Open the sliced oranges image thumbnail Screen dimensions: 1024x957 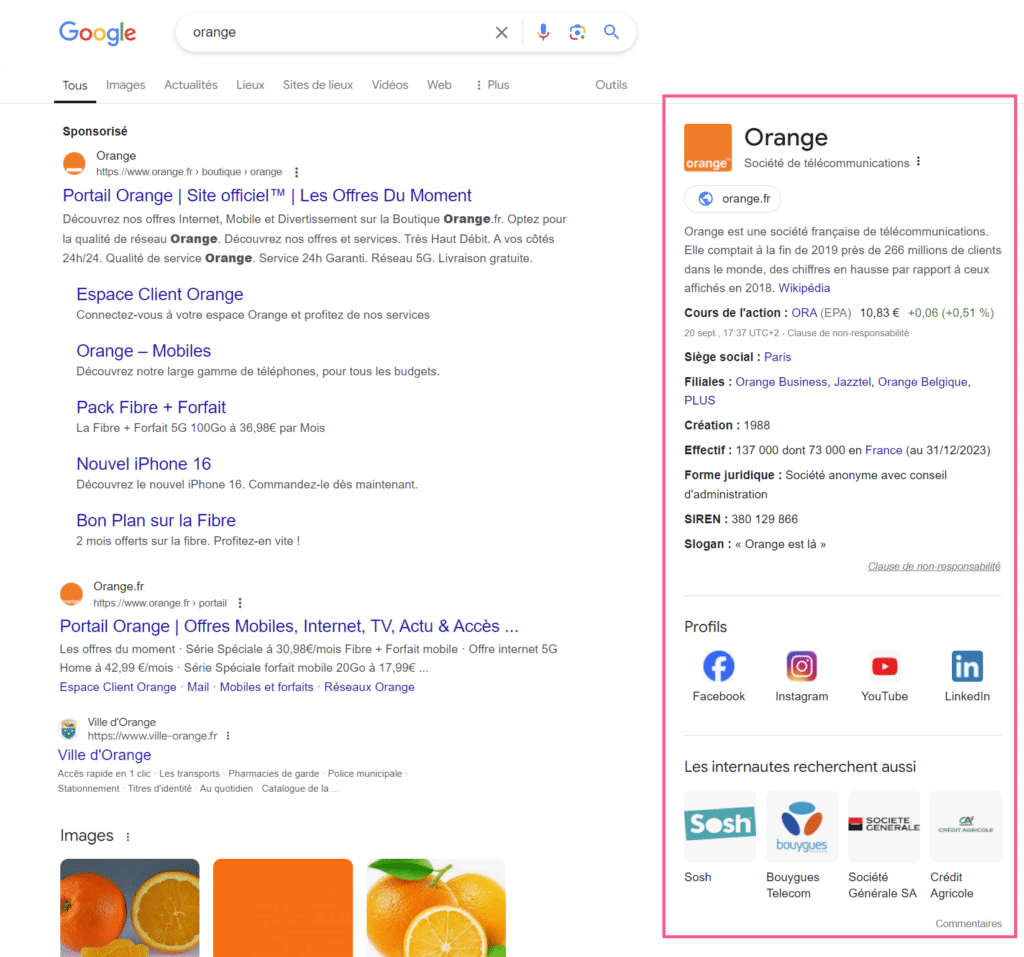[x=129, y=907]
